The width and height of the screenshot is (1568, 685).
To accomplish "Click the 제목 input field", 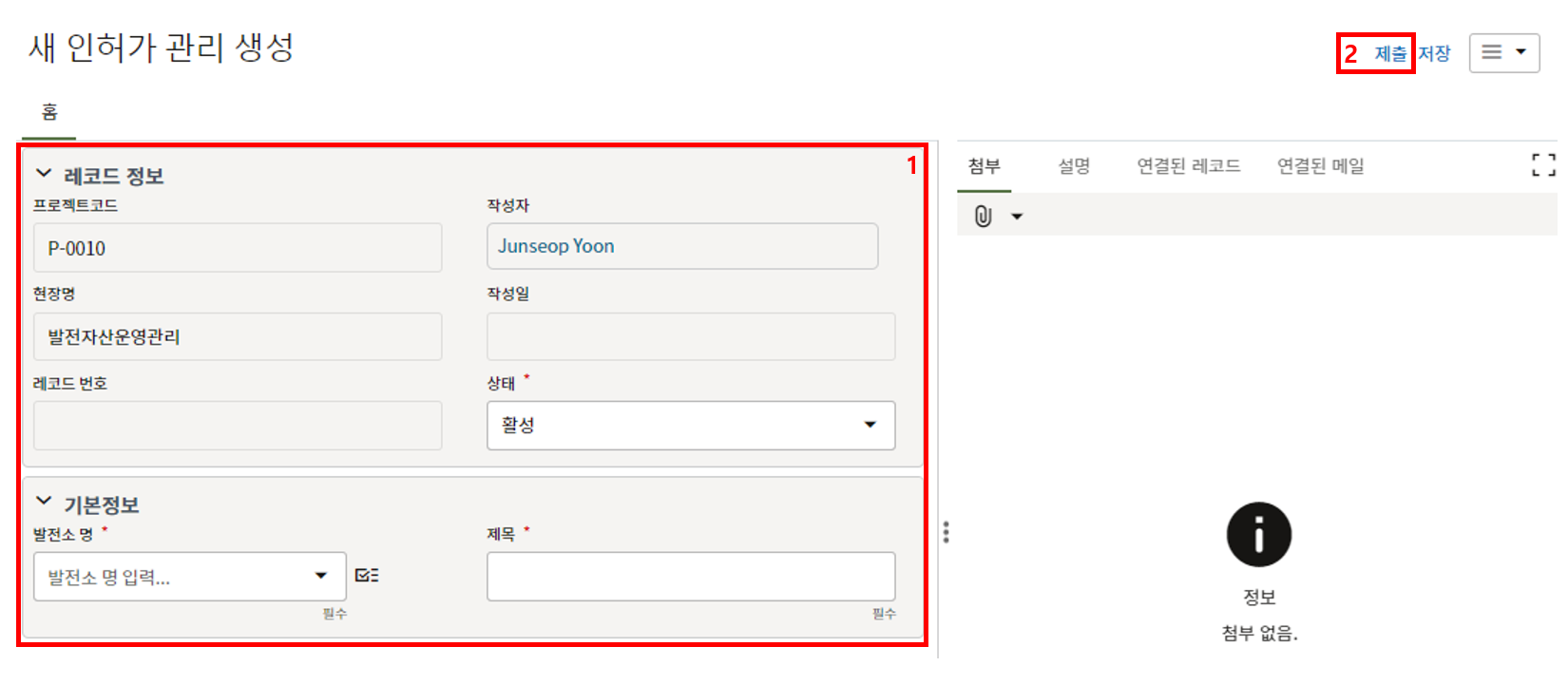I will (690, 576).
